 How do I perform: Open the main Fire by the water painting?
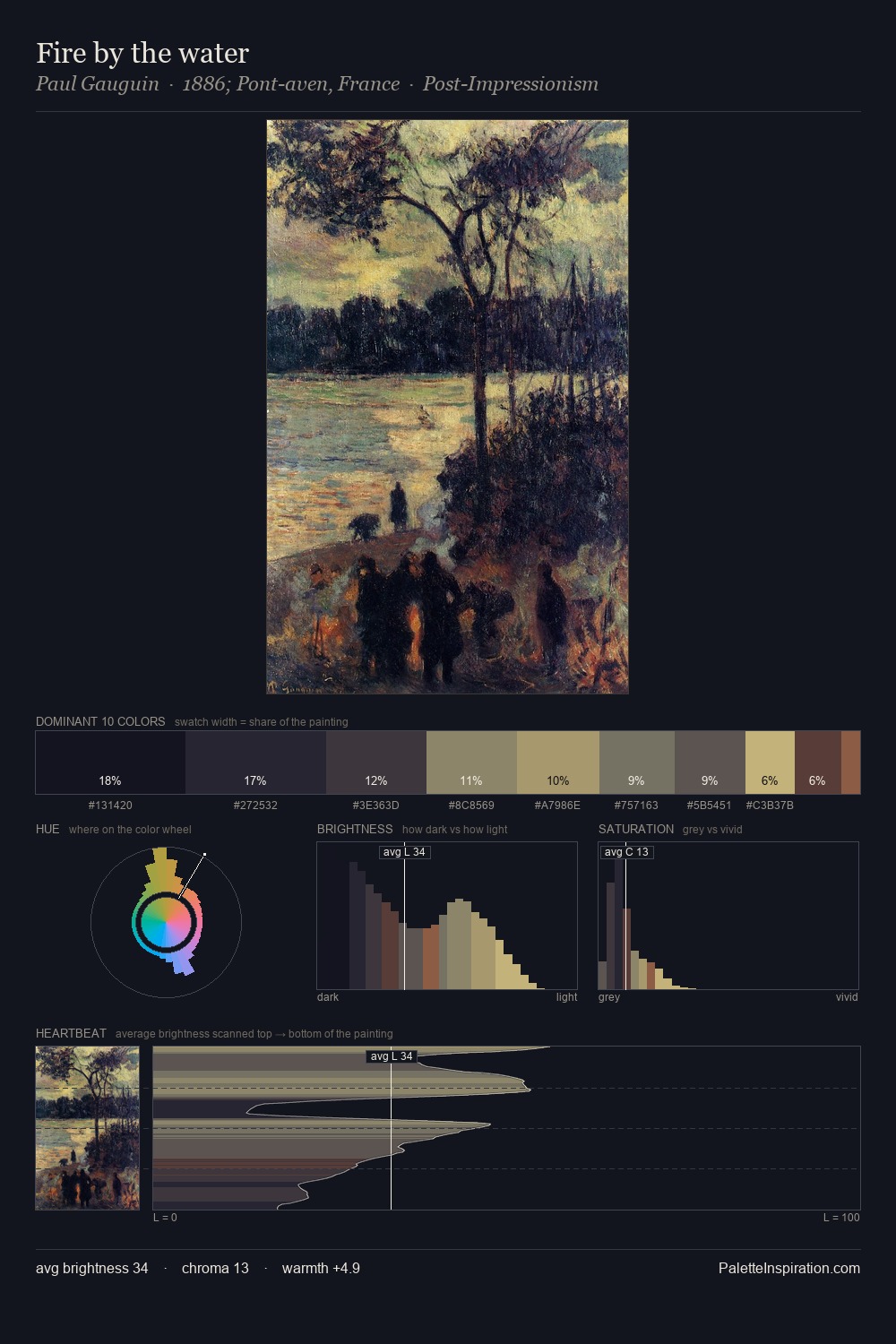[x=447, y=407]
